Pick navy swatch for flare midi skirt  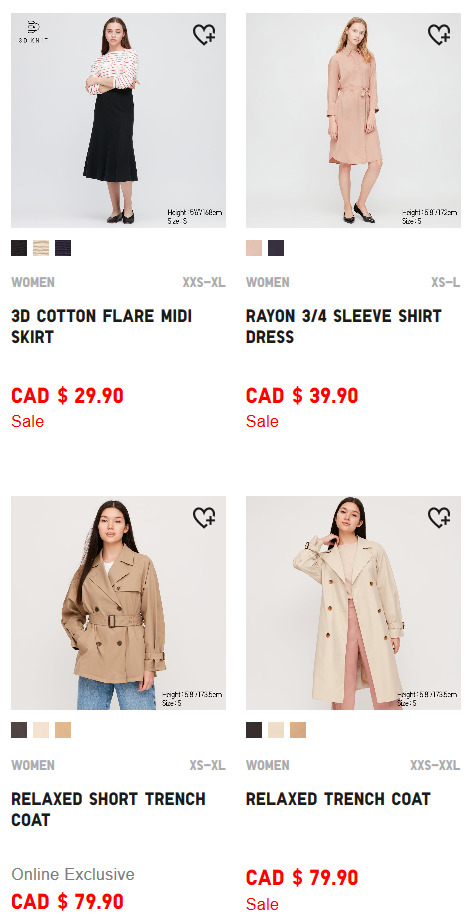click(63, 248)
